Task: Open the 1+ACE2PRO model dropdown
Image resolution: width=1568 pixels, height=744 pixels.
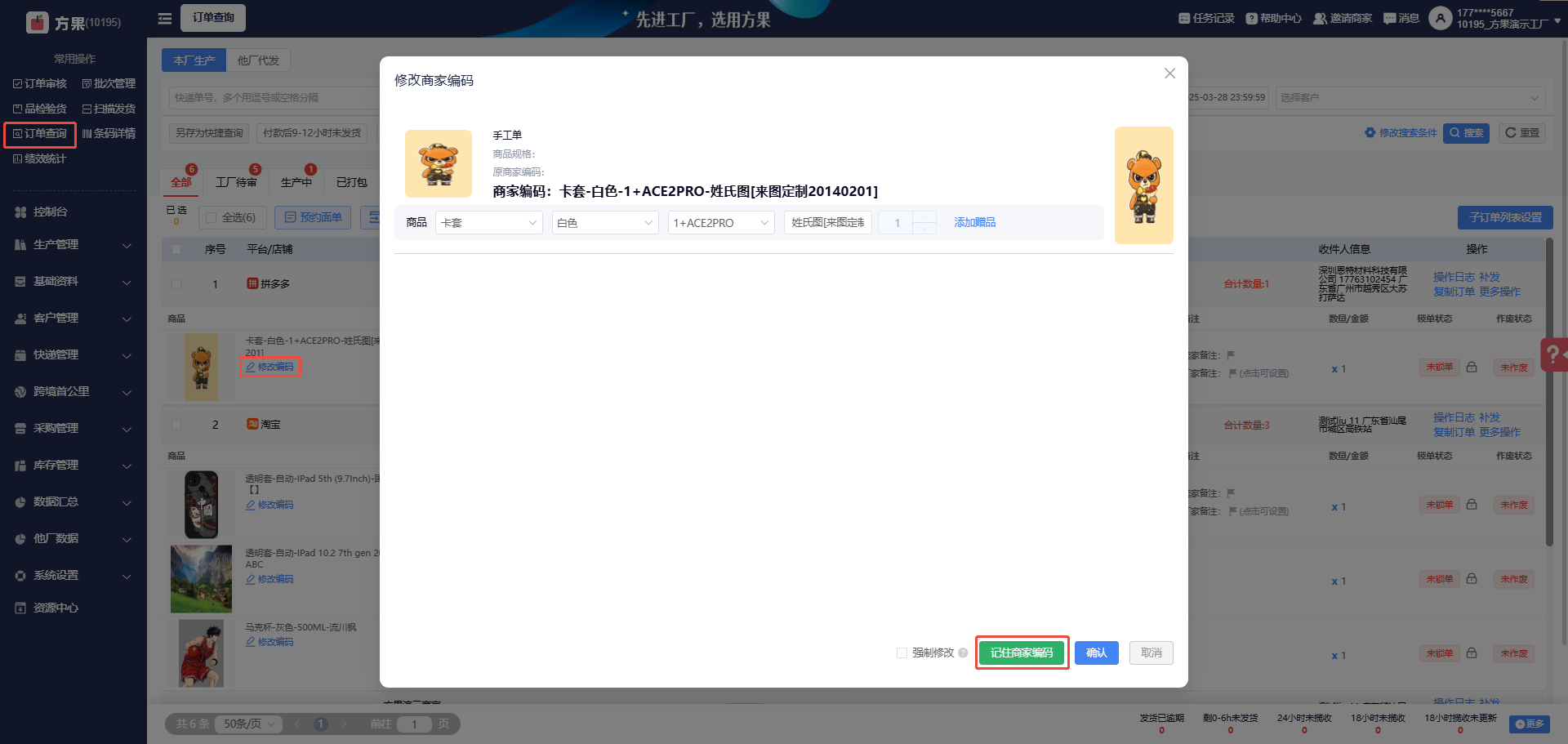Action: (x=721, y=223)
